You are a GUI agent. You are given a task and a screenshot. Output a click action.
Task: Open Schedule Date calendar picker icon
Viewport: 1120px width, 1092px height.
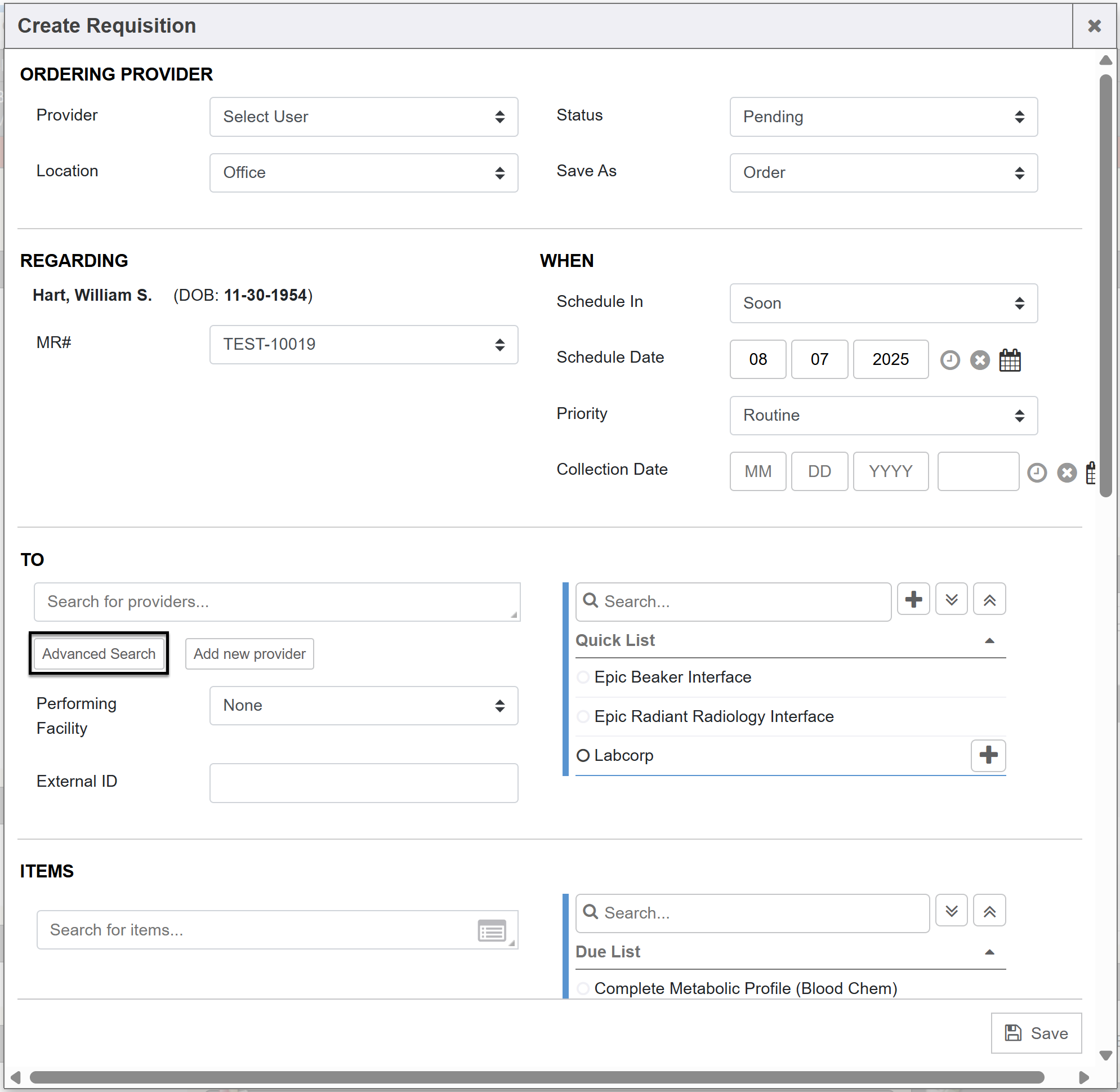1009,360
